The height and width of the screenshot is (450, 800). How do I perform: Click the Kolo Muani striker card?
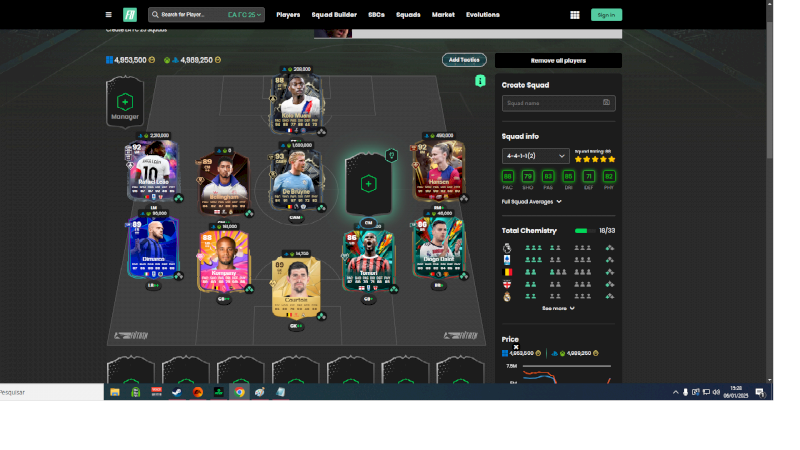[297, 105]
